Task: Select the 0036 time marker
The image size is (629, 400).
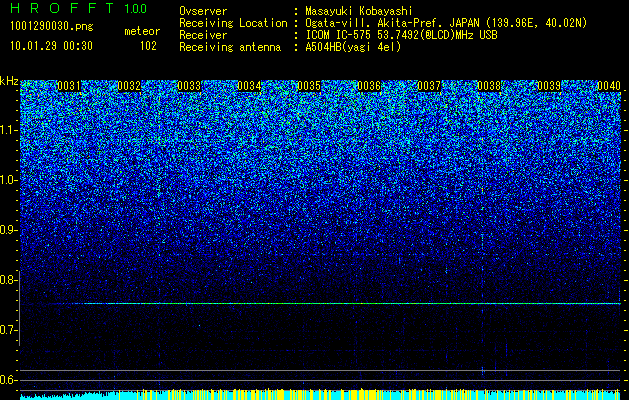Action: point(369,86)
